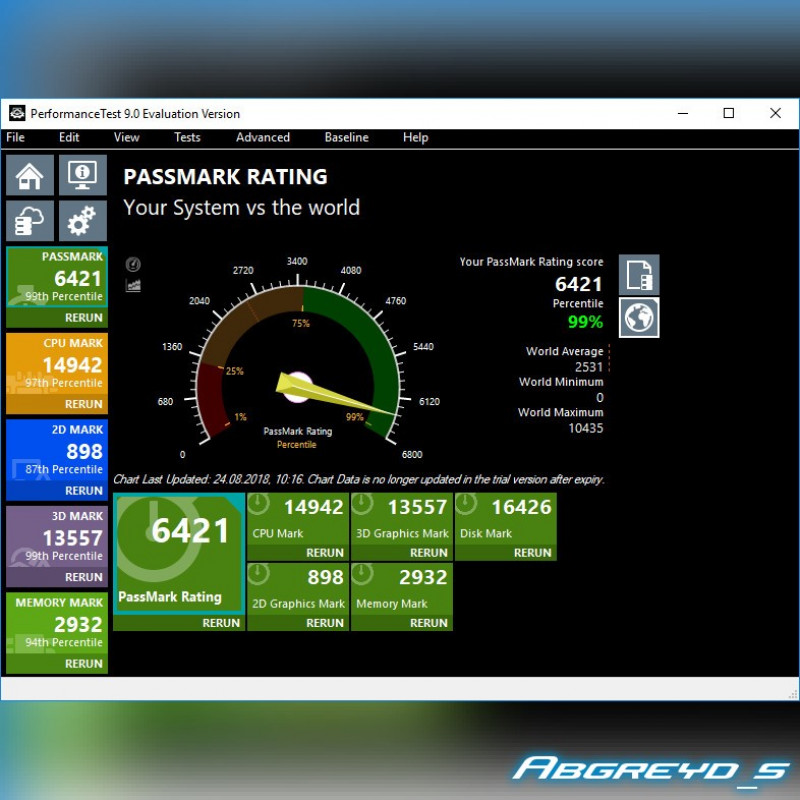The image size is (800, 800).
Task: Click the 75% marker on the gauge
Action: [x=301, y=323]
